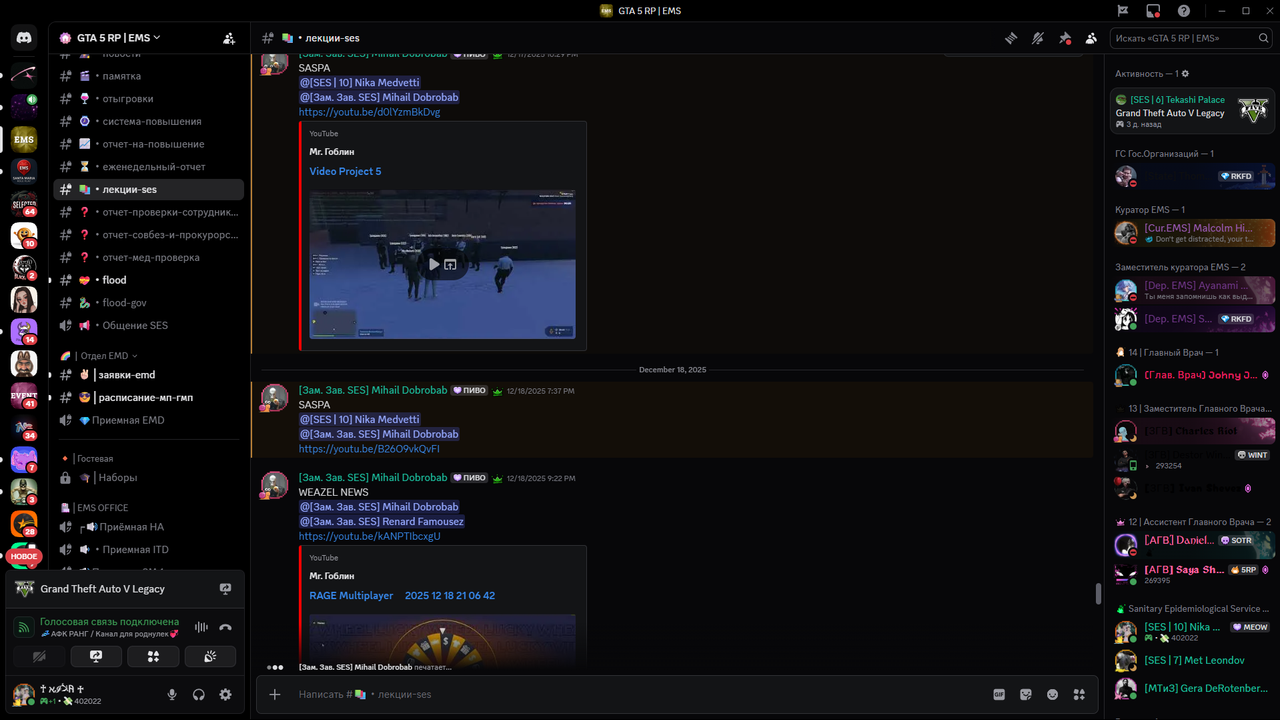Open the Inbox icon in title bar
The image size is (1280, 720).
tap(1153, 10)
